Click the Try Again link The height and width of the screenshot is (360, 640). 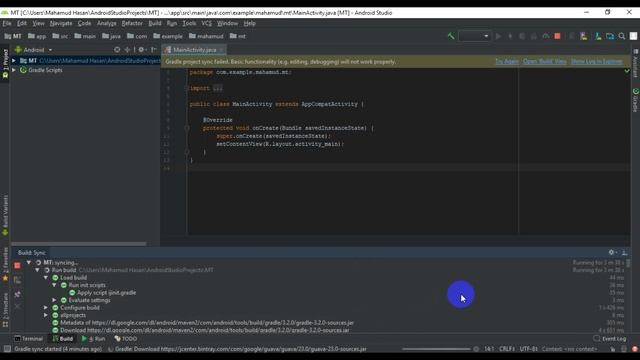pyautogui.click(x=507, y=62)
